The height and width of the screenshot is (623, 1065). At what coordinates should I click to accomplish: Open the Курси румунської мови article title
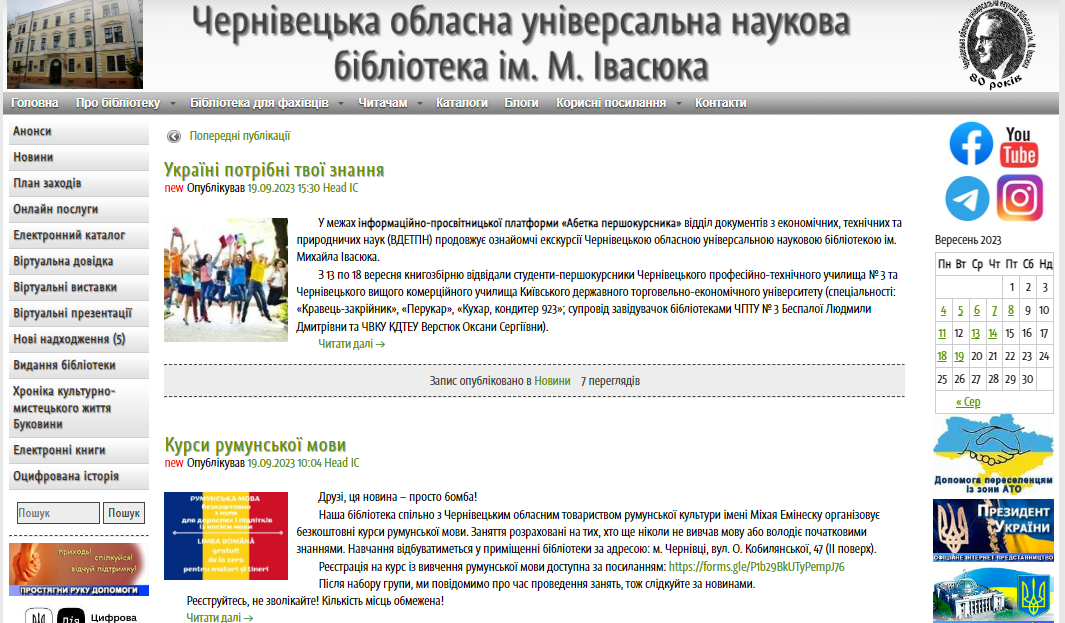255,445
